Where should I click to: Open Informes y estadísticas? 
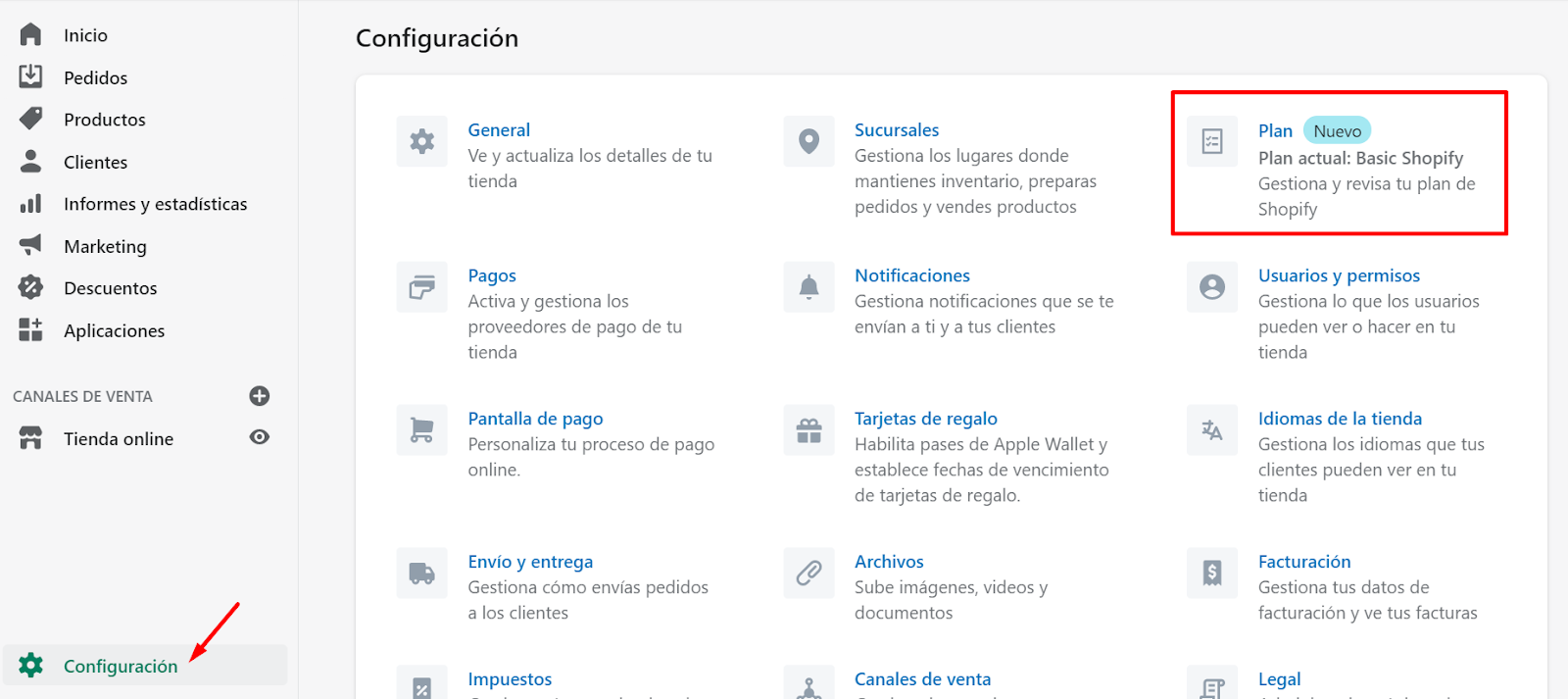click(x=155, y=204)
